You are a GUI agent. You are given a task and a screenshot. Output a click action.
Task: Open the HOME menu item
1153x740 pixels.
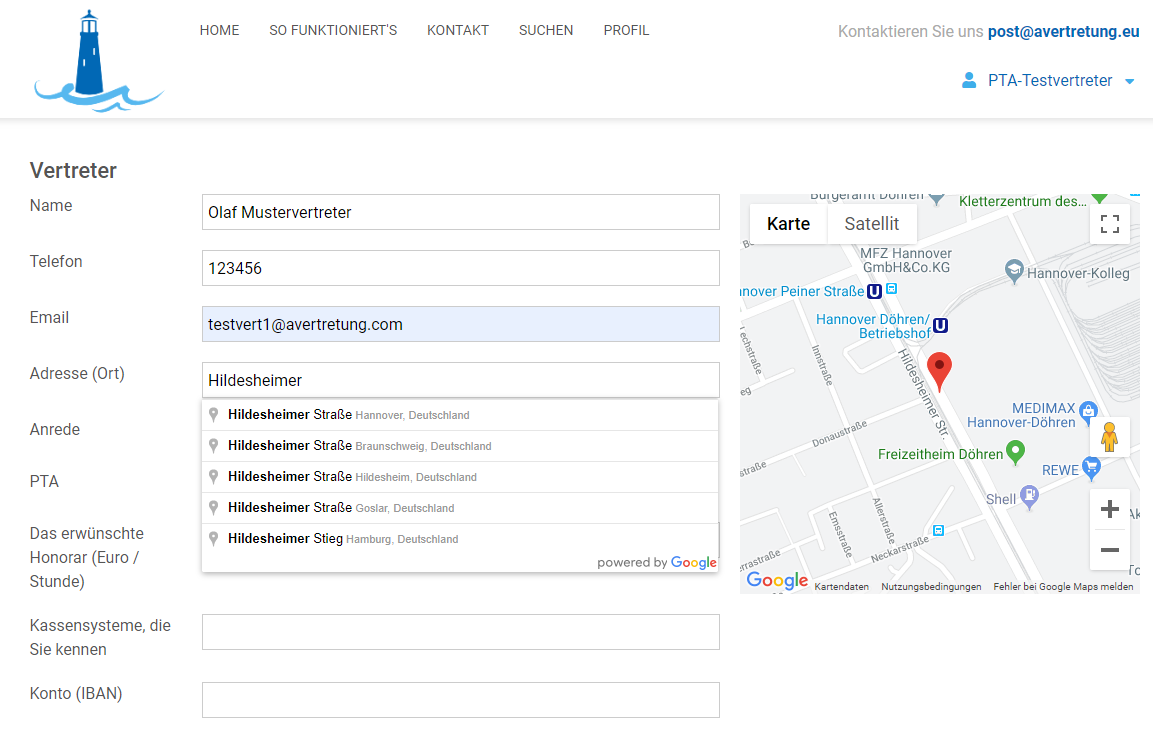click(219, 30)
